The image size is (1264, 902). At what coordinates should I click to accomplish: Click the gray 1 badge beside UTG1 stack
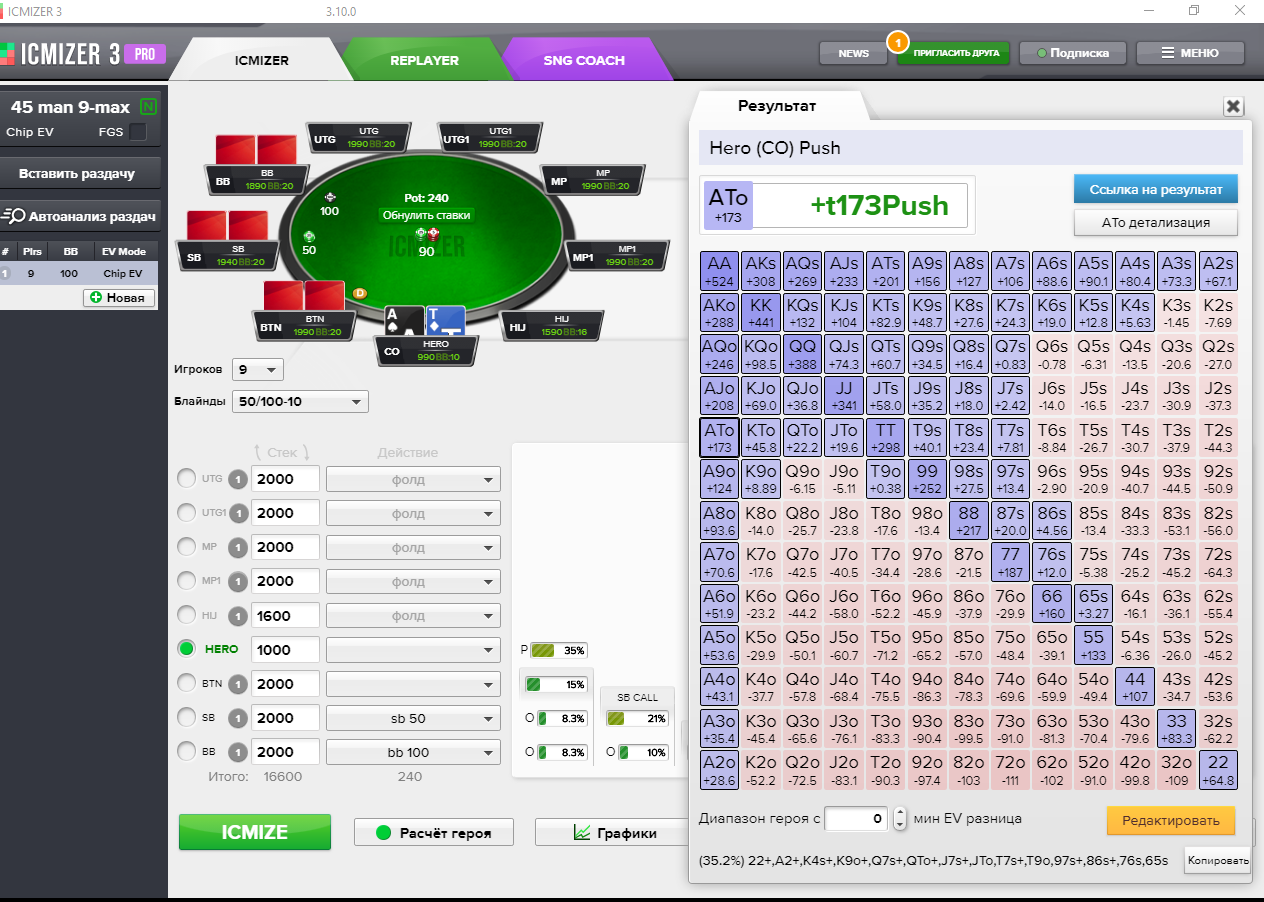[238, 513]
